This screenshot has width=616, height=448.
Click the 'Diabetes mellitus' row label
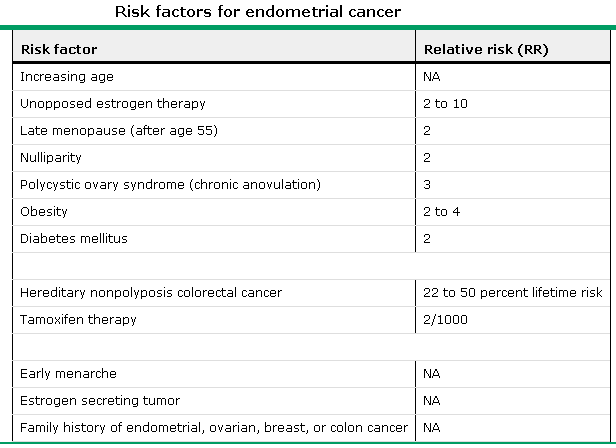[x=74, y=239]
